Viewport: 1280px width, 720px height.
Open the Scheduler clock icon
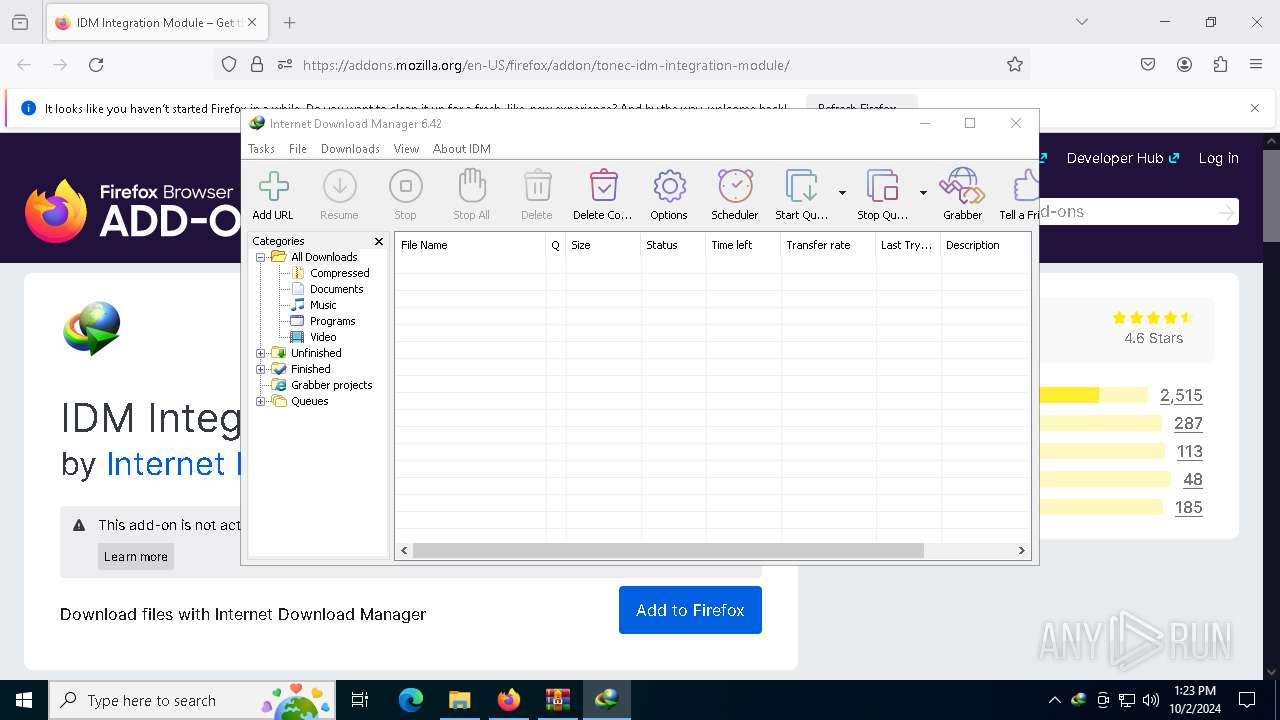[x=735, y=194]
